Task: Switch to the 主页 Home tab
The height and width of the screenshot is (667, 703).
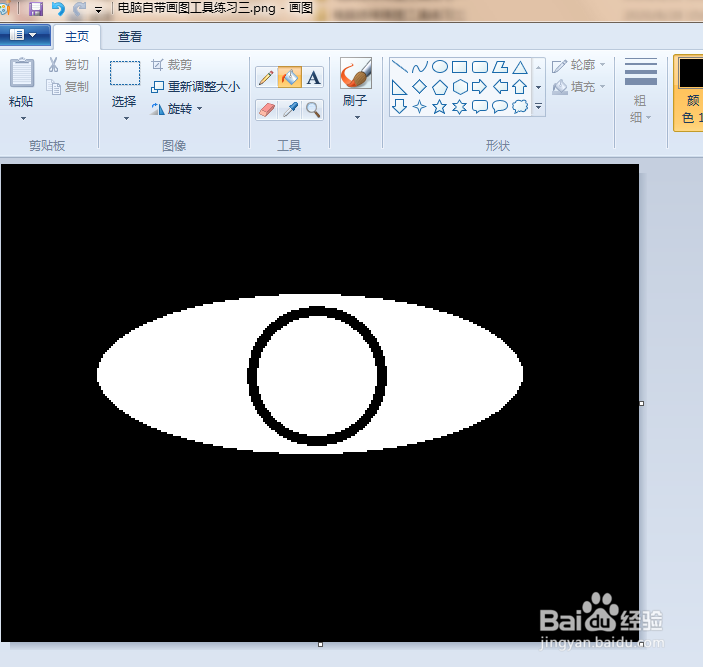Action: pos(77,36)
